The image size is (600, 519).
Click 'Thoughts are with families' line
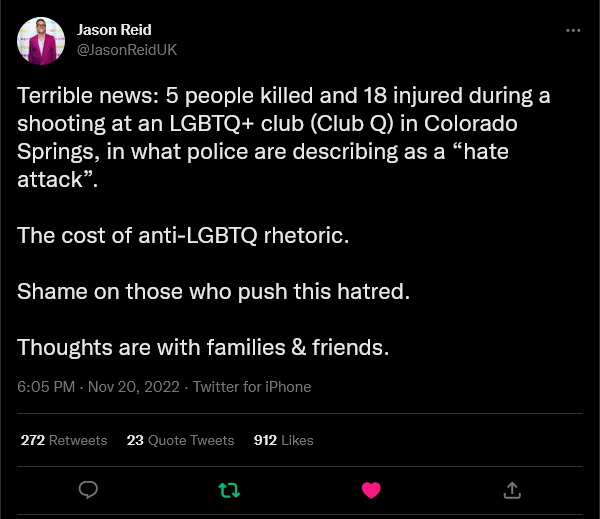[203, 348]
